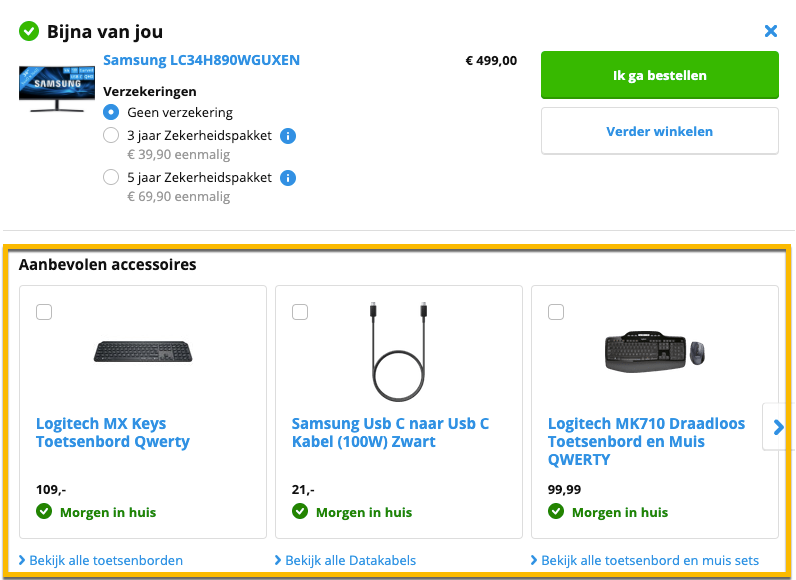Click the Samsung monitor thumbnail image
Screen dimensions: 796x580
50,88
